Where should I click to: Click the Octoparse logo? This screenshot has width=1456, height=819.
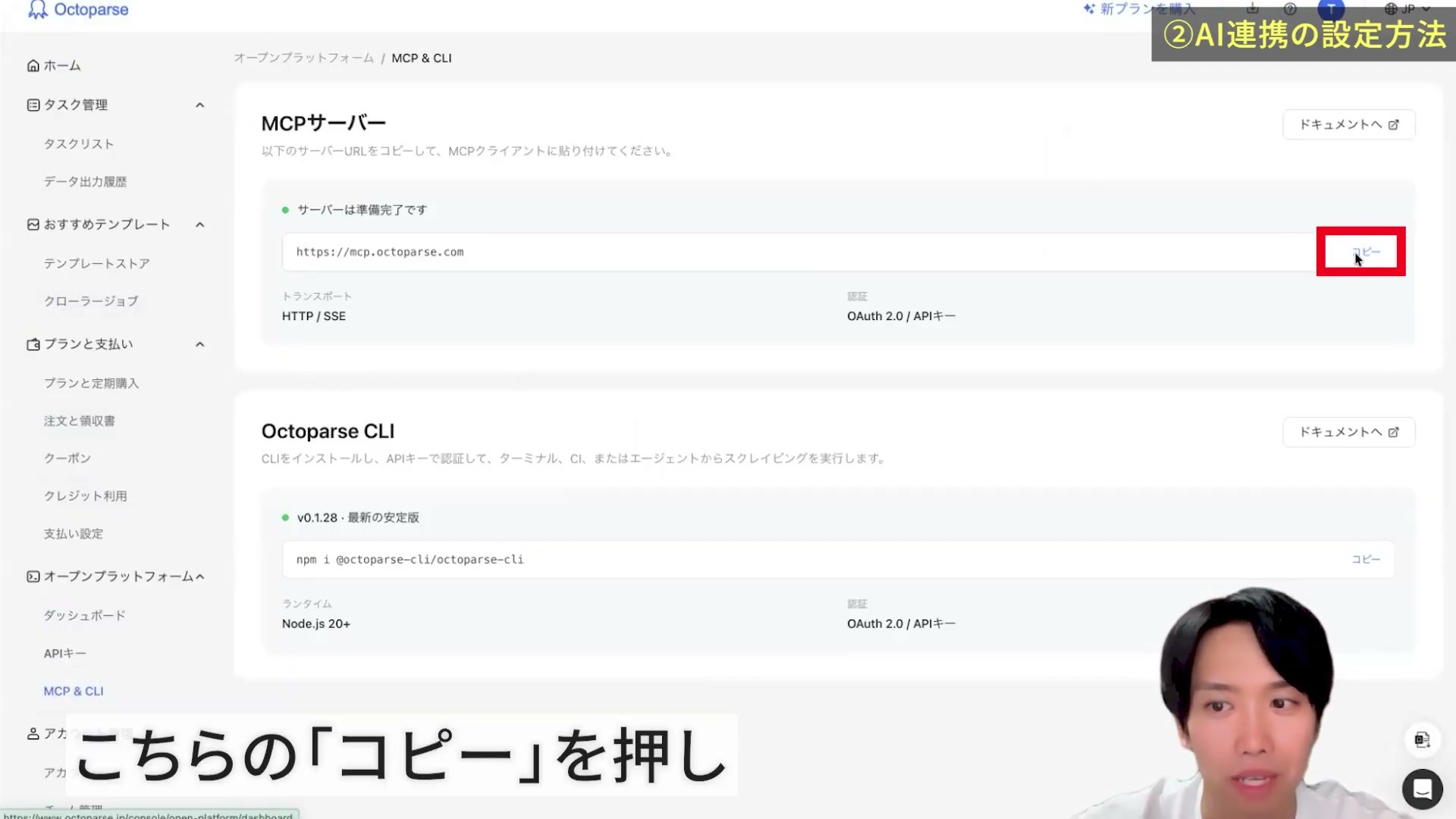click(x=78, y=10)
